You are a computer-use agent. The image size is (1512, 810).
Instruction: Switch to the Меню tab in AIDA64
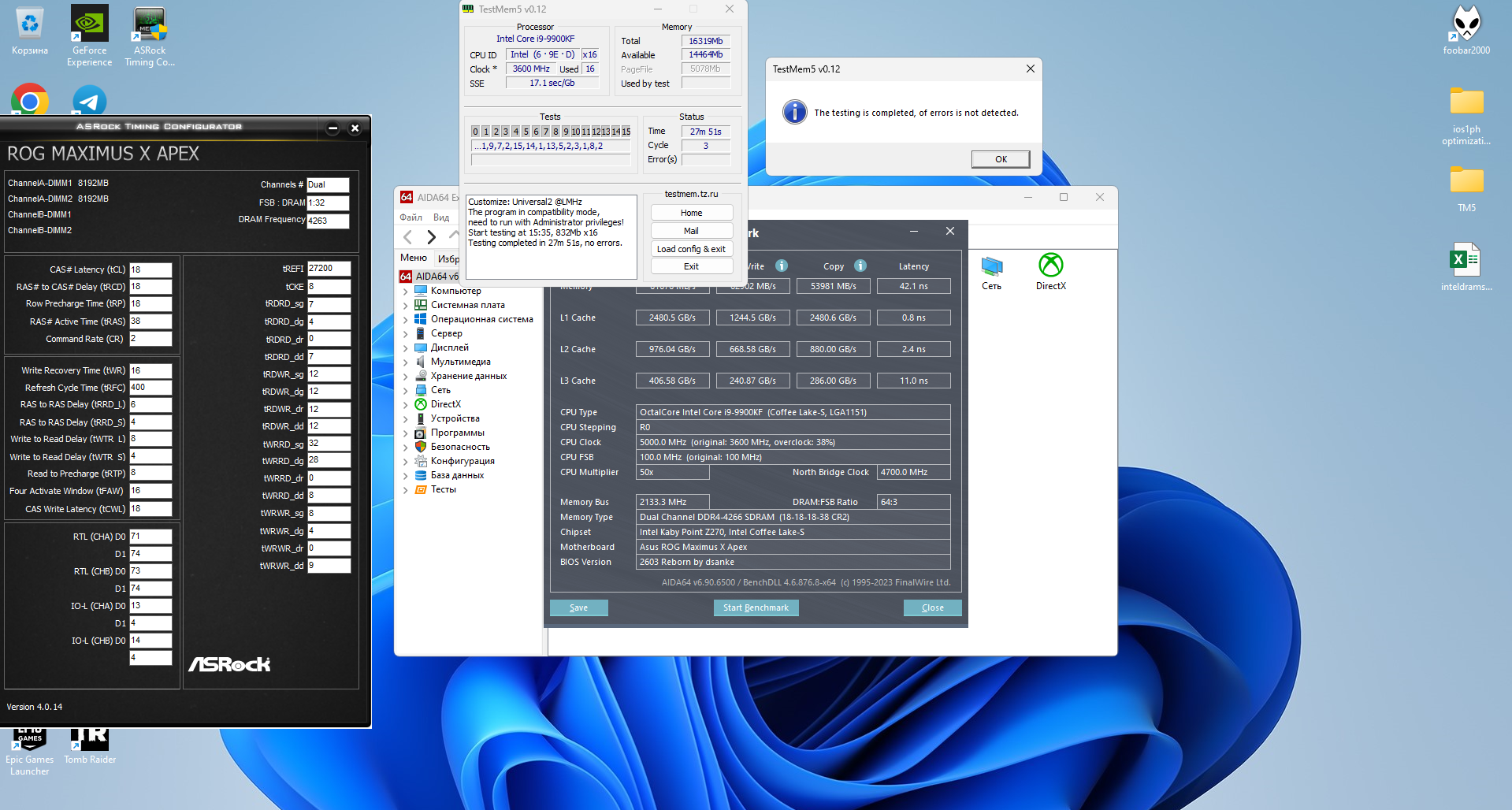(414, 258)
